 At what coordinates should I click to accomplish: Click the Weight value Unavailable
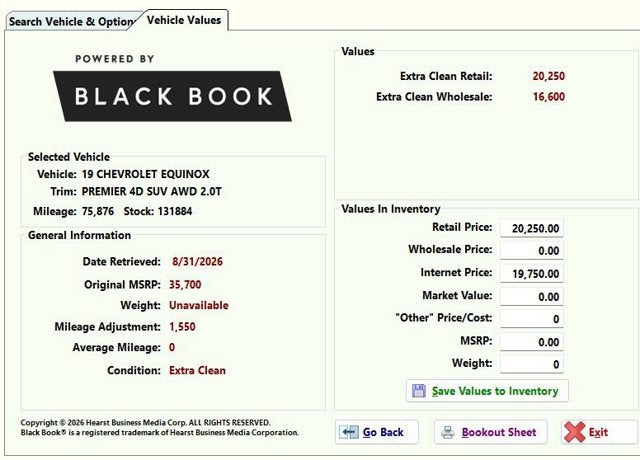click(199, 305)
